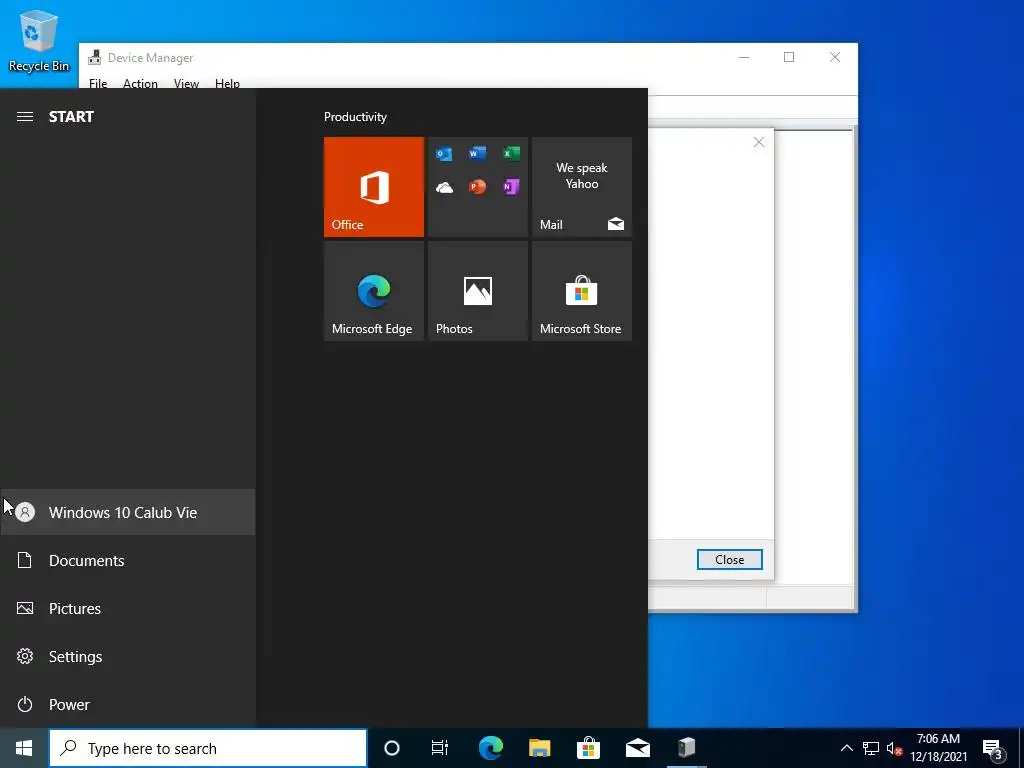Click the Close button in the dialog
Image resolution: width=1024 pixels, height=768 pixels.
click(x=729, y=560)
